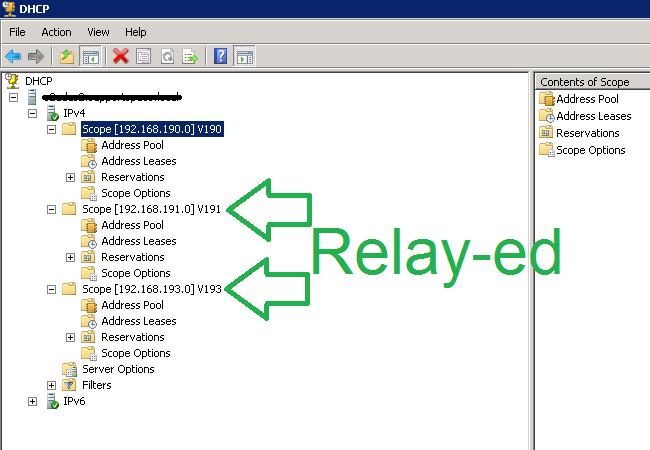The image size is (650, 450).
Task: Open Scope Options under scope V191
Action: pos(136,273)
